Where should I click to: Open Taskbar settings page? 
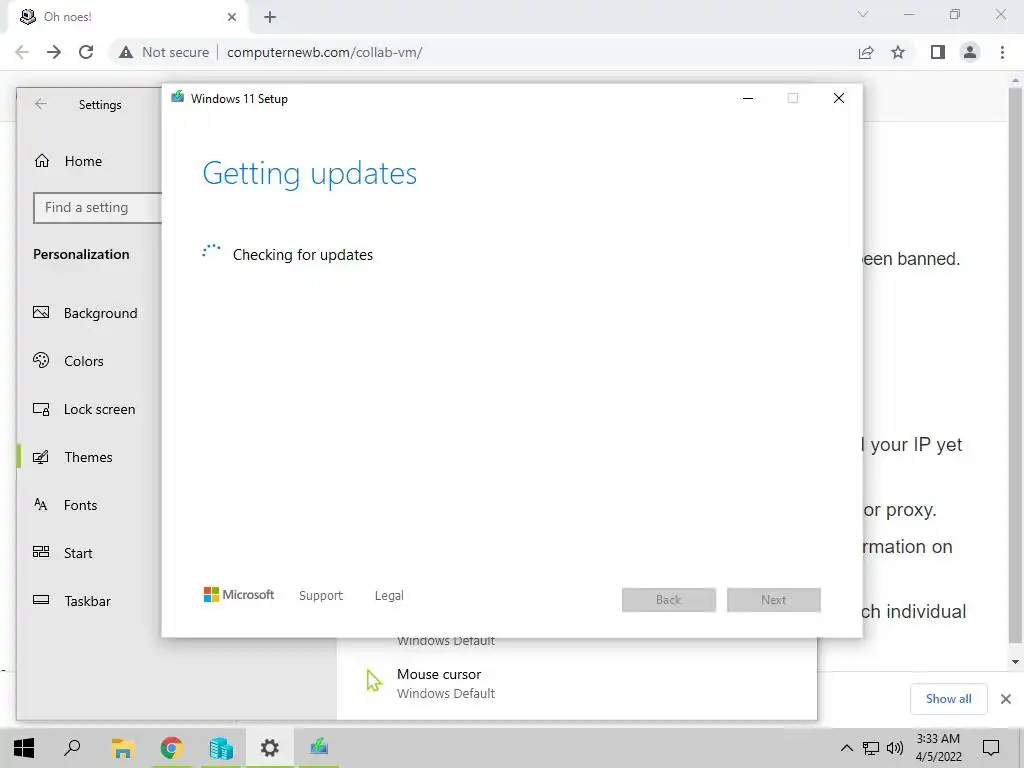[x=72, y=601]
